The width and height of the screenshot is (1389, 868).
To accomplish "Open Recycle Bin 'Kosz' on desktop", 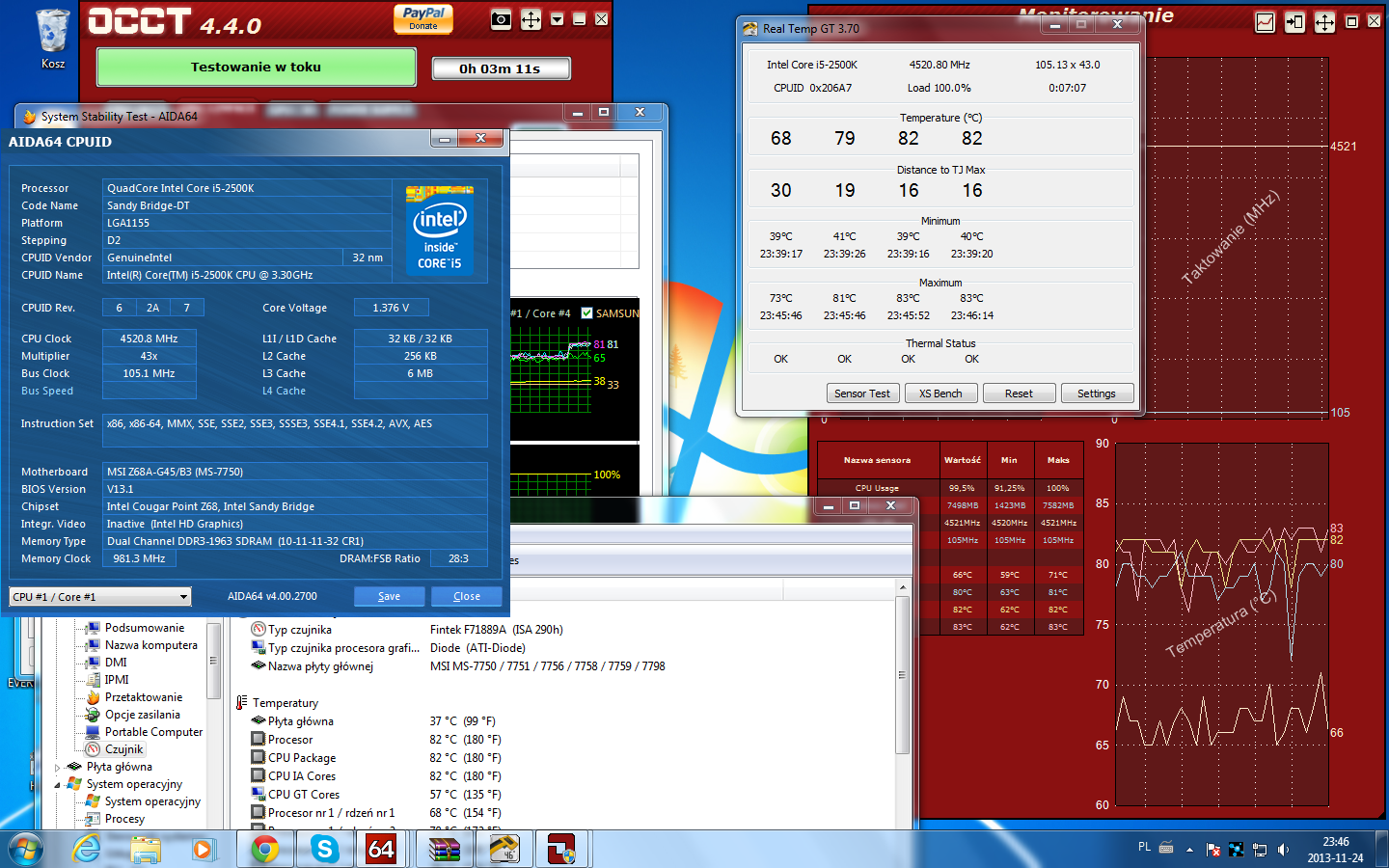I will 53,40.
